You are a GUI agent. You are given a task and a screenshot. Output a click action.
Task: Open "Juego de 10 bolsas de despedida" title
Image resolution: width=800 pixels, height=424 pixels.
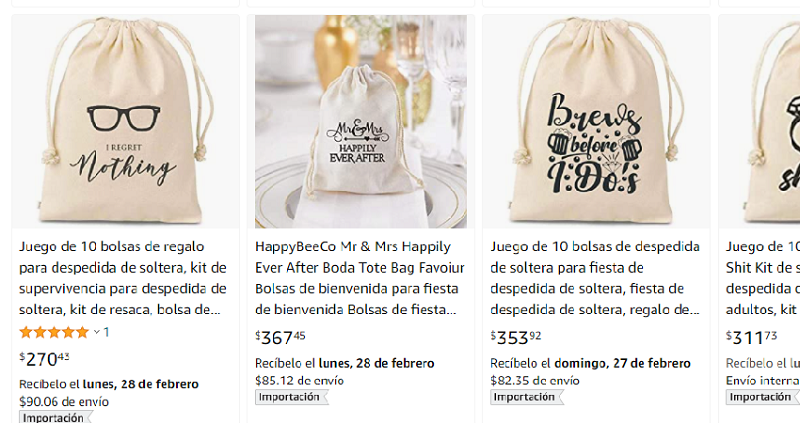pyautogui.click(x=595, y=278)
